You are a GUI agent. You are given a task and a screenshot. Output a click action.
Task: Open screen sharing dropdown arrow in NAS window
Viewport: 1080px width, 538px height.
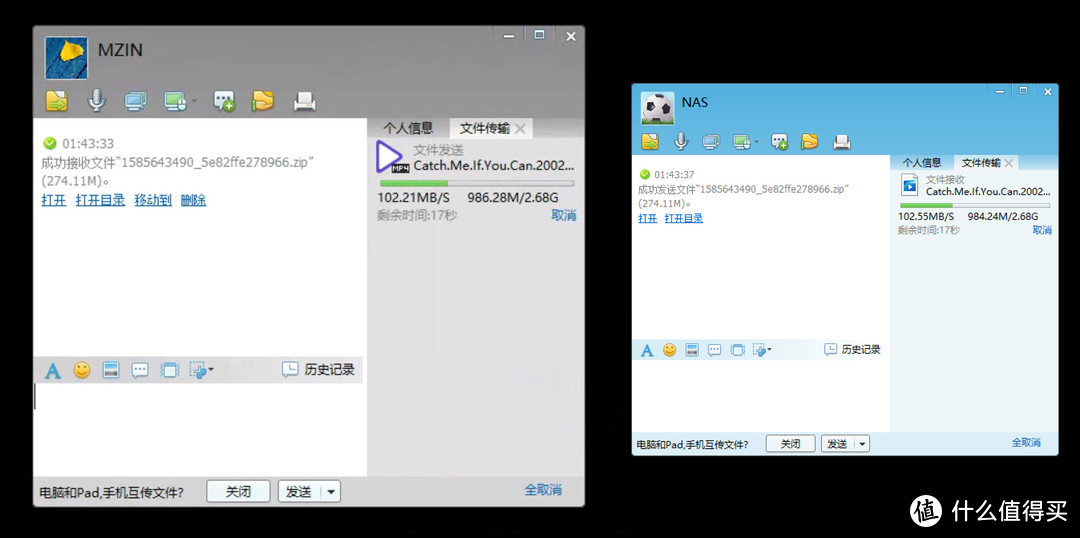tap(756, 142)
